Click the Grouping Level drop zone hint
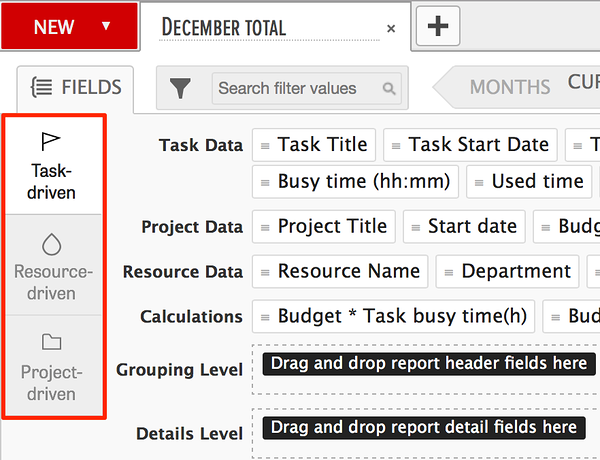The width and height of the screenshot is (600, 460). coord(429,364)
